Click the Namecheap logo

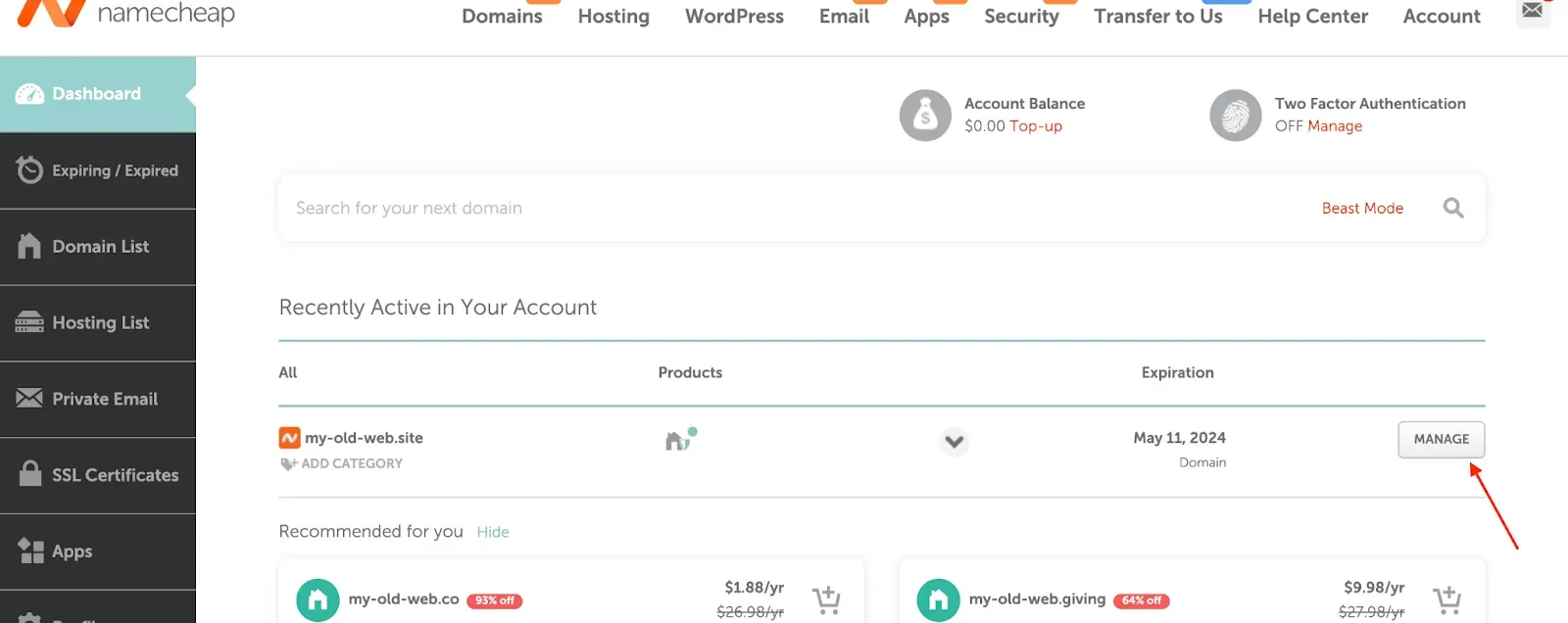[x=125, y=13]
